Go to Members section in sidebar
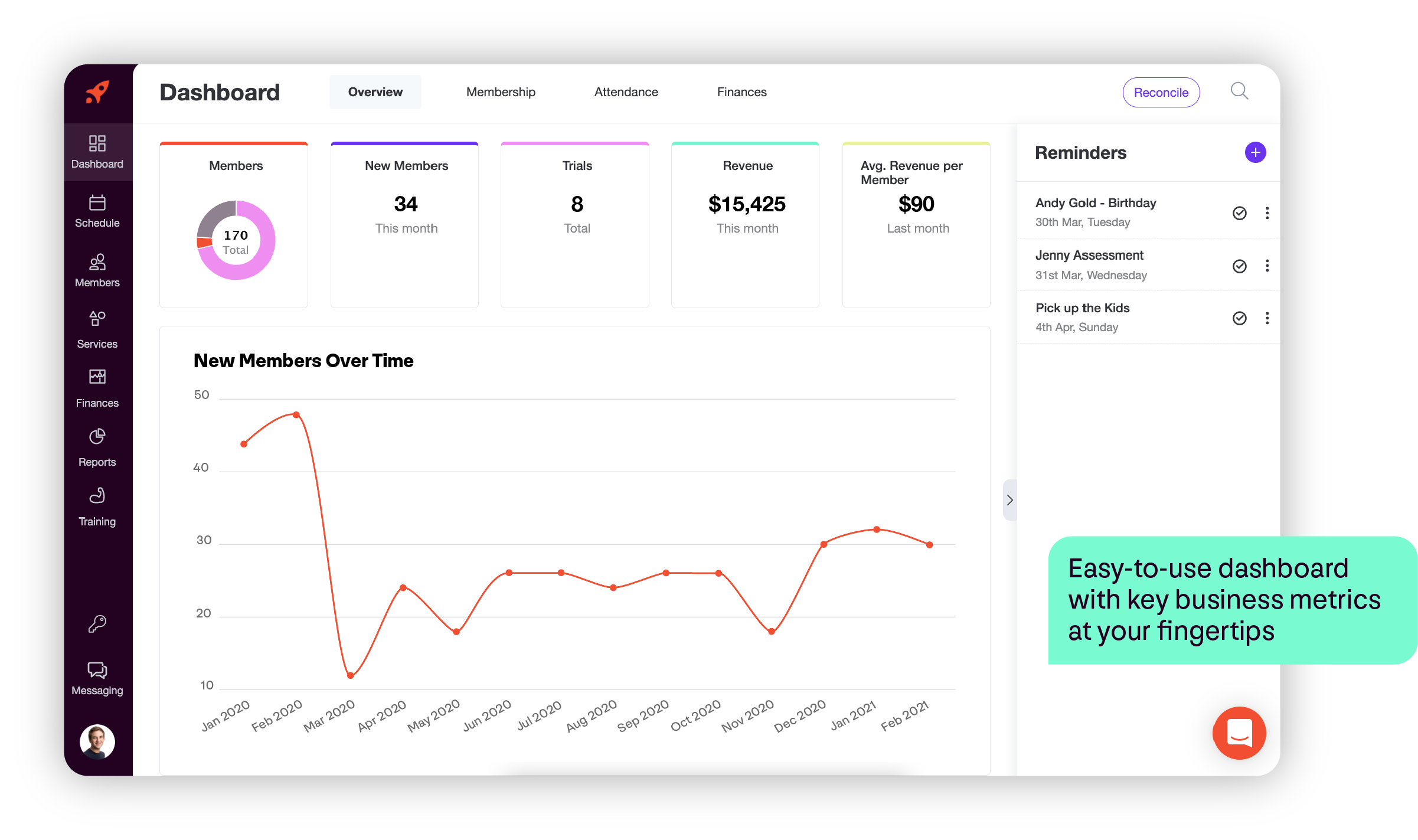 coord(97,263)
